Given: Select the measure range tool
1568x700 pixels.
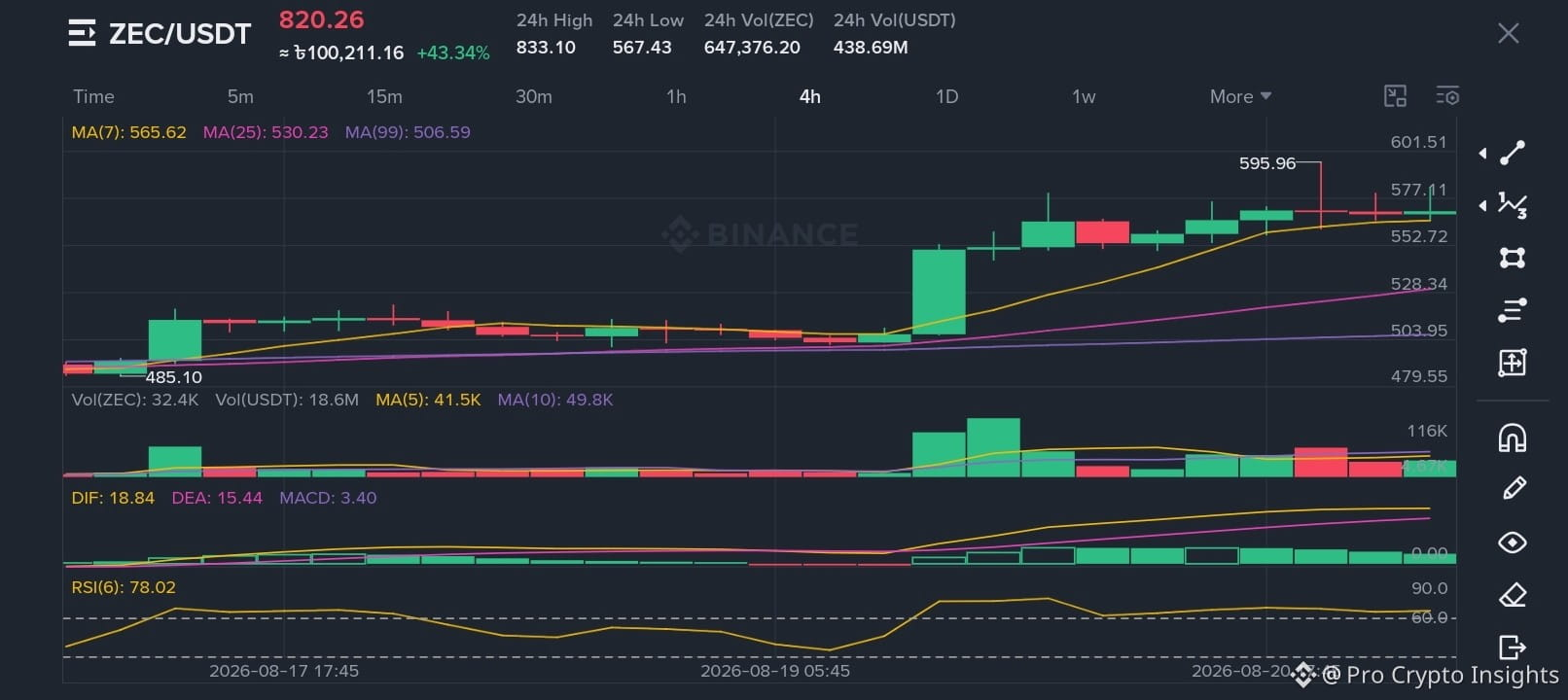Looking at the screenshot, I should (1513, 363).
